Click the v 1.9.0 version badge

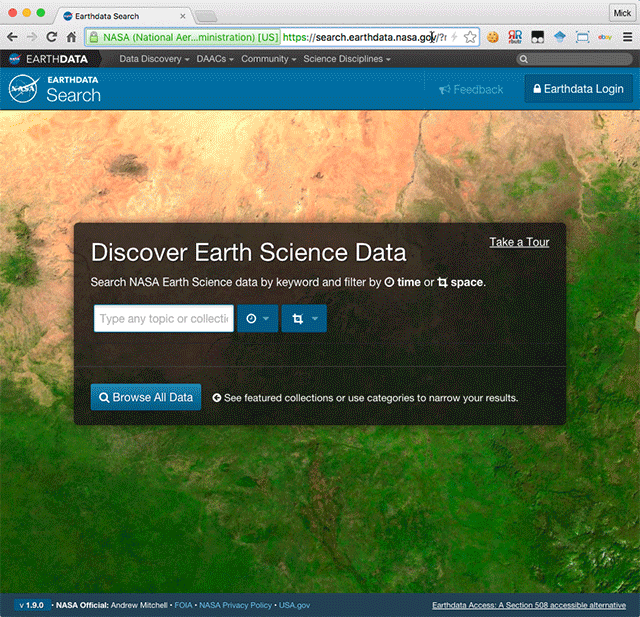click(x=32, y=605)
